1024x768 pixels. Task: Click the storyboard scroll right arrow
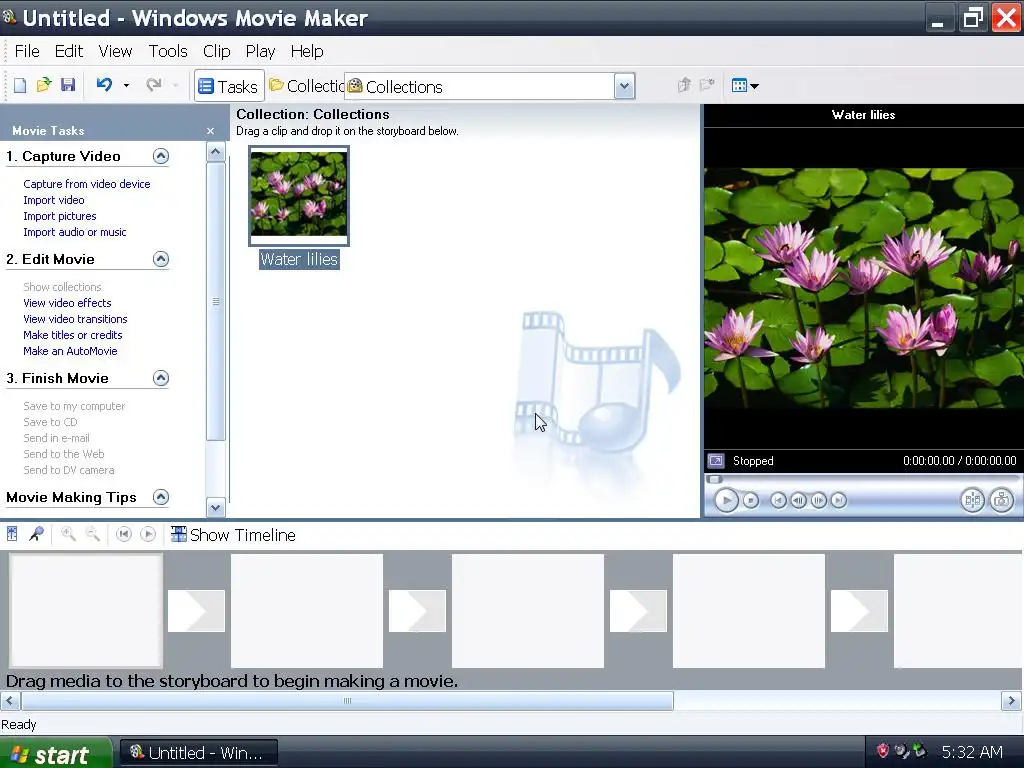[x=1012, y=701]
